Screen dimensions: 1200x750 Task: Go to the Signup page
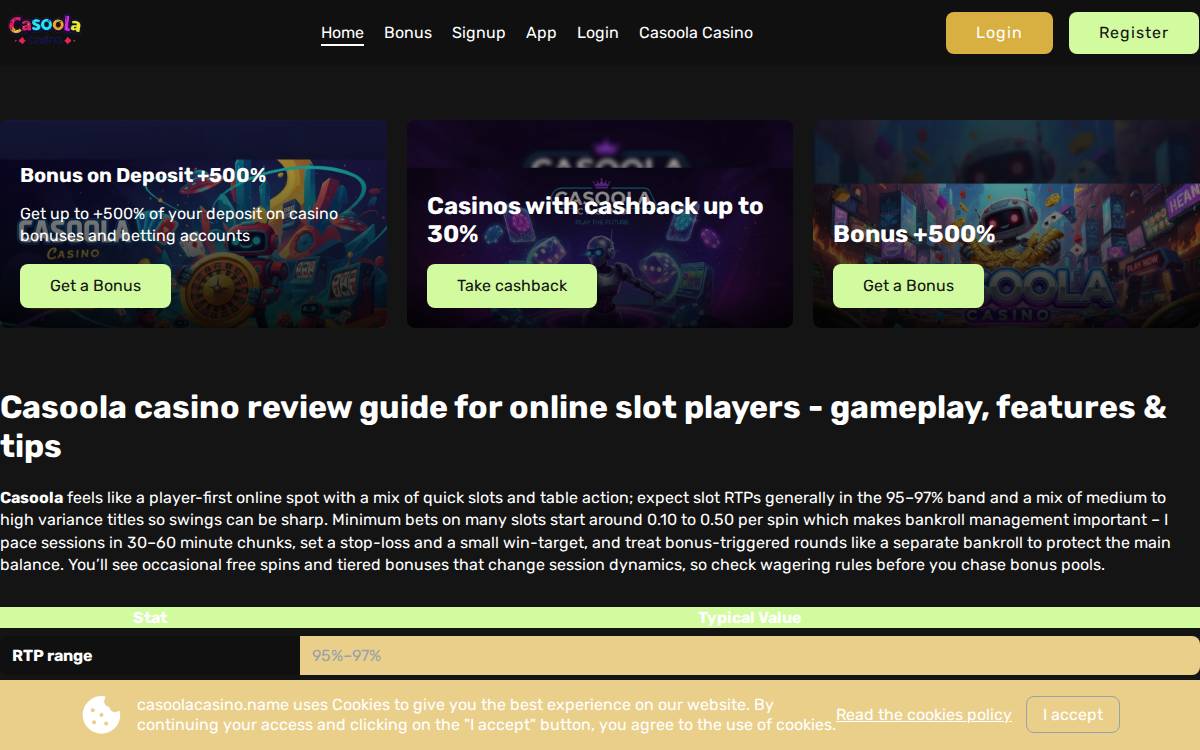pyautogui.click(x=479, y=32)
